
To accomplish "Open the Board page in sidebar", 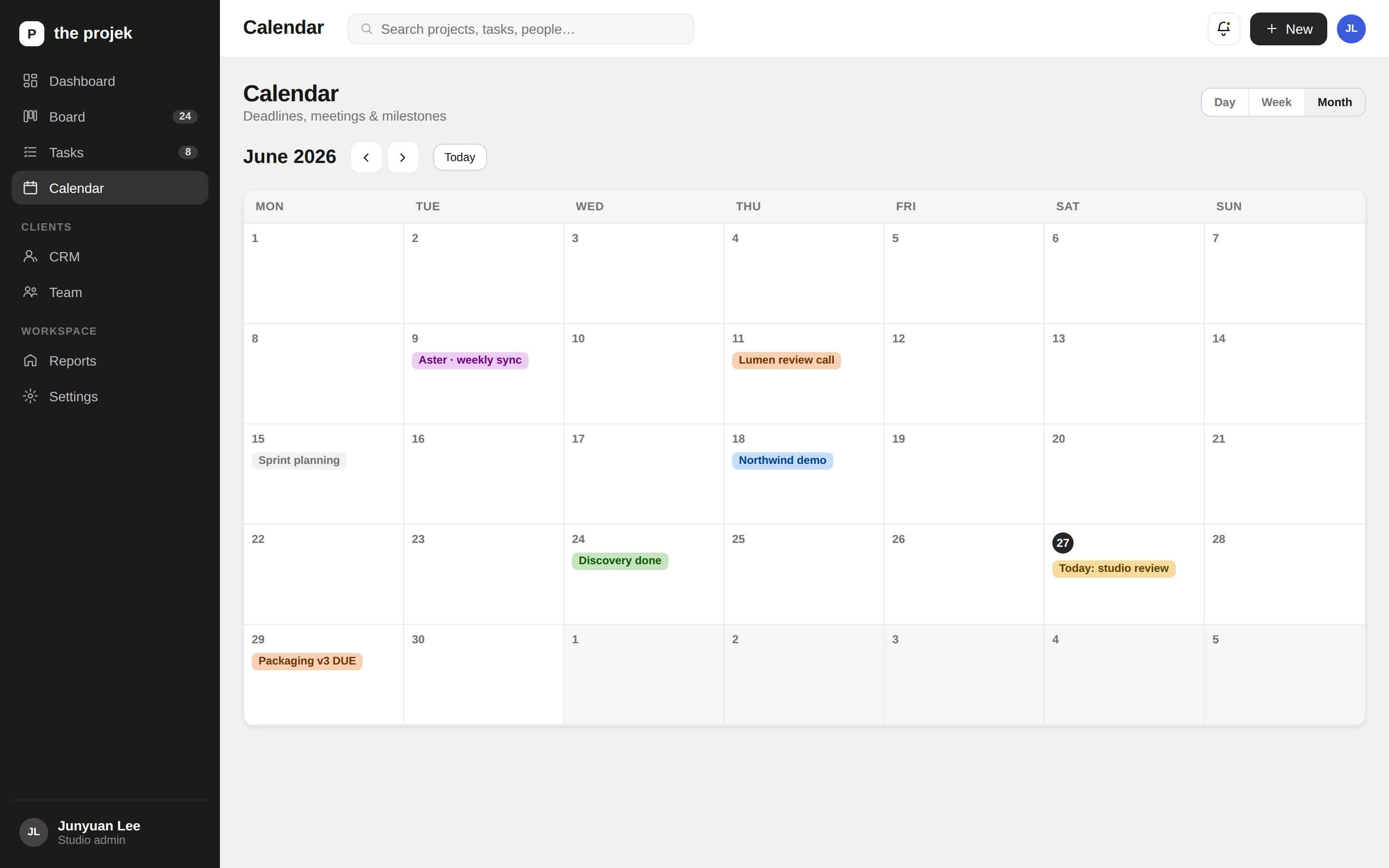I will [x=109, y=117].
